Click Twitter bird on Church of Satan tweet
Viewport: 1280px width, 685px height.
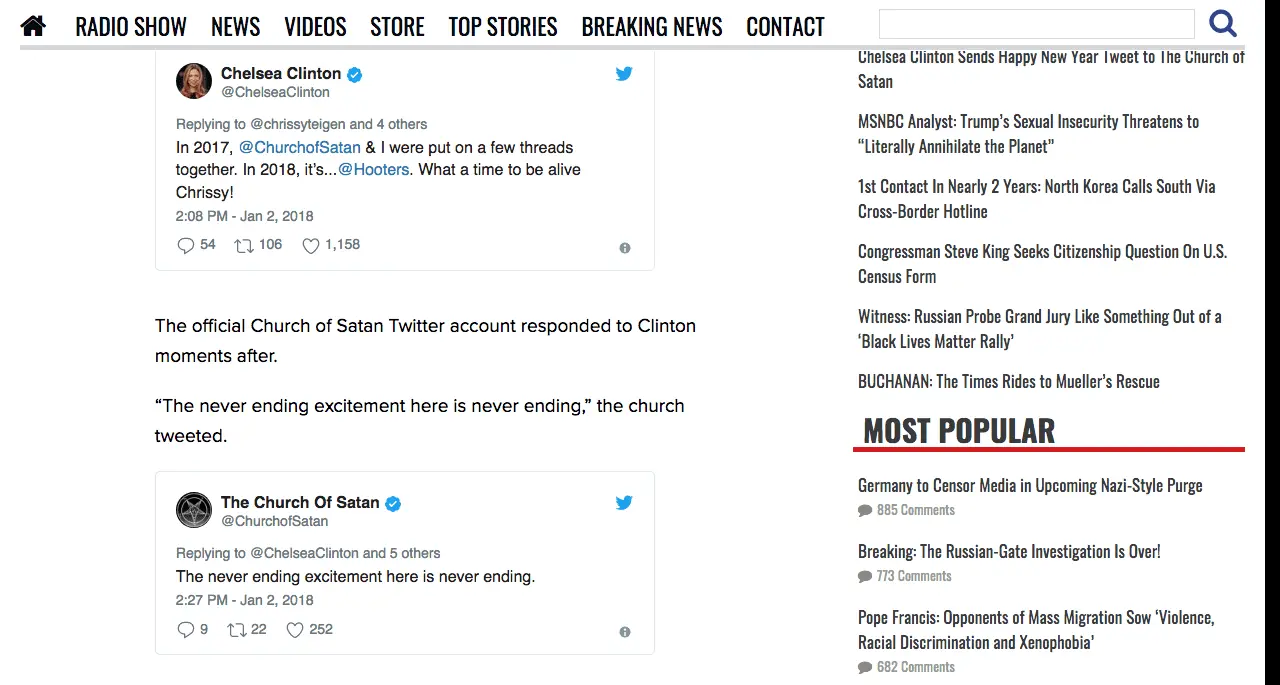tap(624, 503)
